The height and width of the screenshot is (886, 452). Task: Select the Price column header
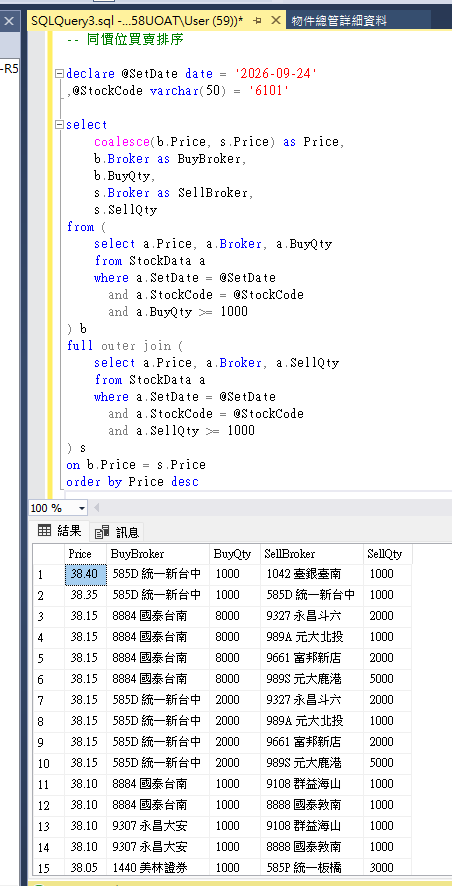pos(85,554)
